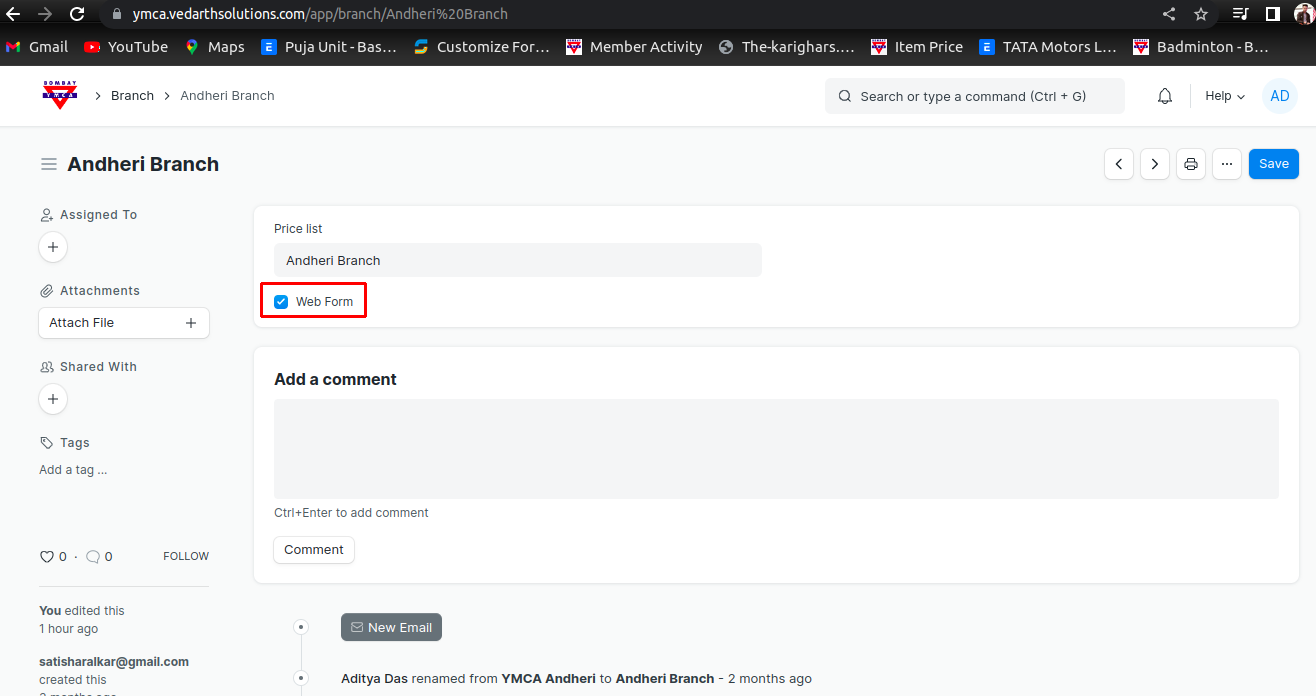Click the Bombay YMCA logo

coord(60,95)
